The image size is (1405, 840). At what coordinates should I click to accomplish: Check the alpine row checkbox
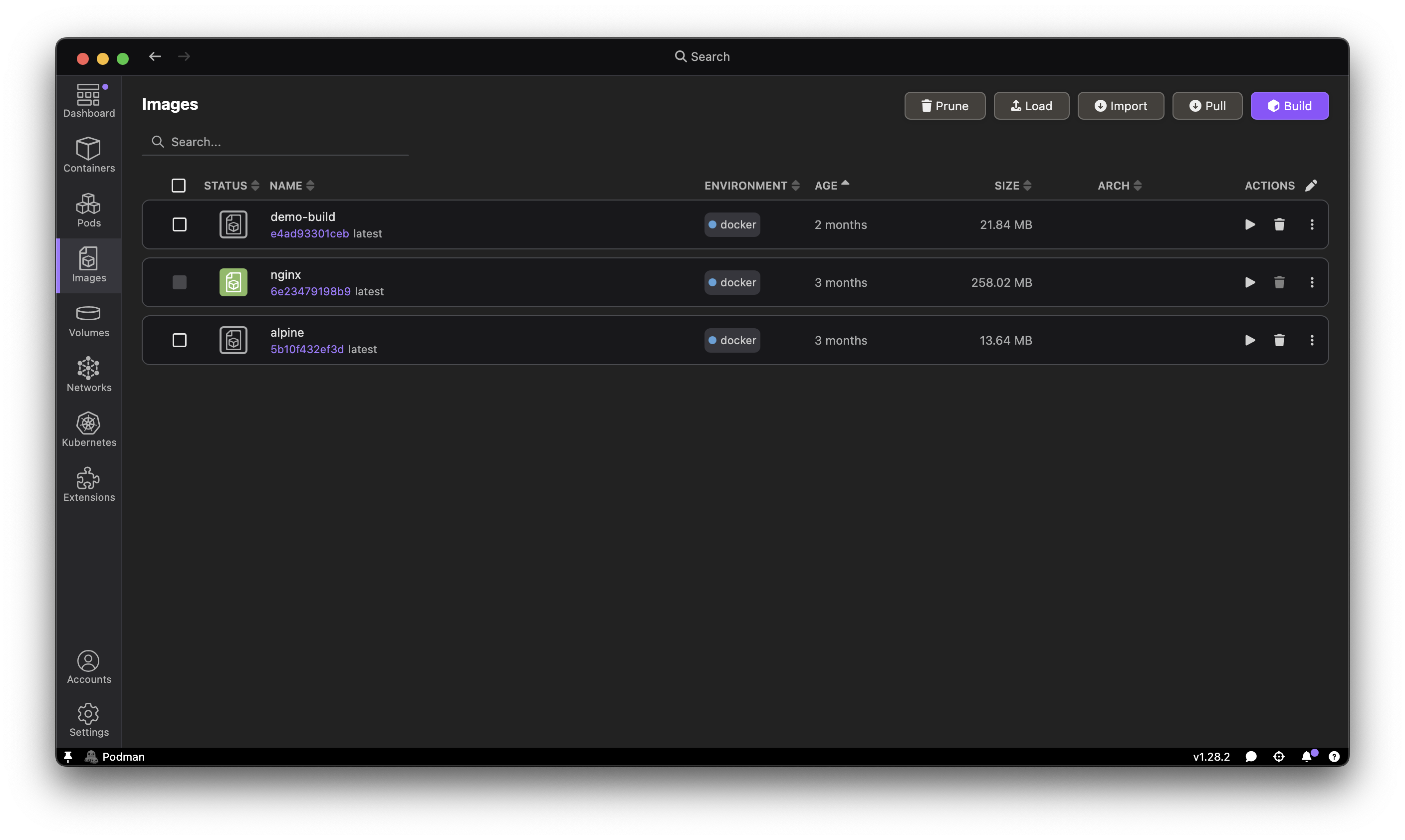(x=180, y=340)
